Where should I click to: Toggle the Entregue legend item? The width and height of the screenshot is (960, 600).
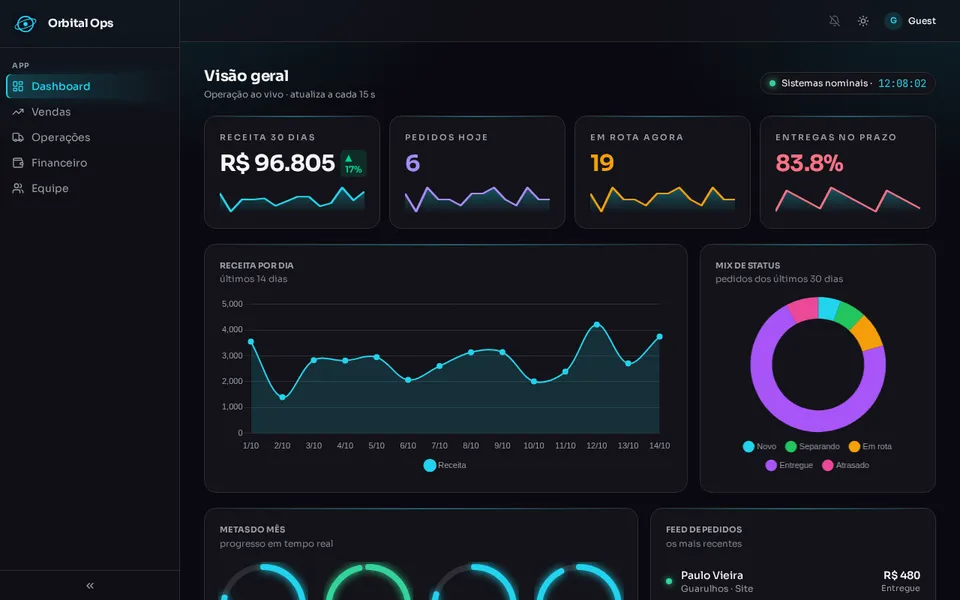pyautogui.click(x=789, y=465)
